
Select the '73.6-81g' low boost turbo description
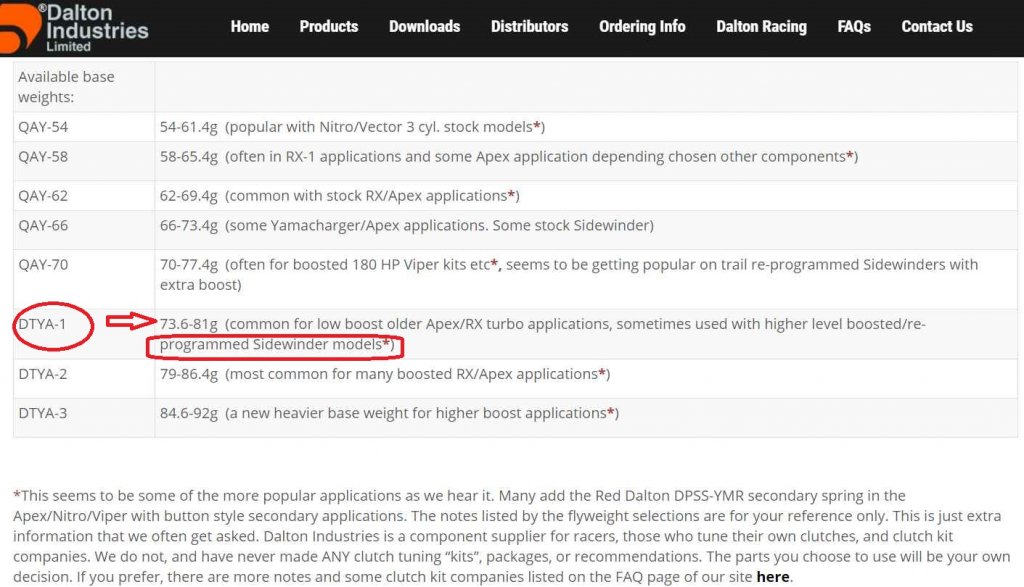(543, 334)
